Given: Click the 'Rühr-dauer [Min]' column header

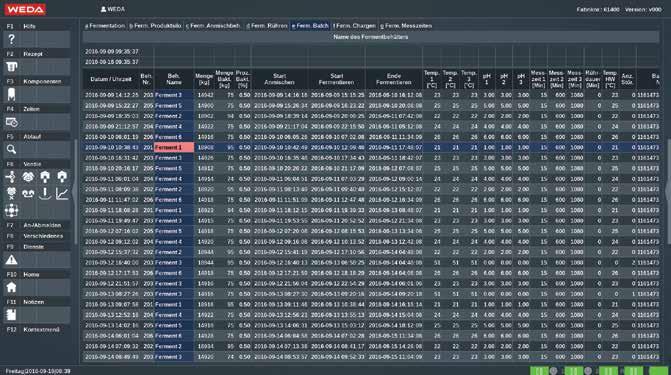Looking at the screenshot, I should [593, 79].
